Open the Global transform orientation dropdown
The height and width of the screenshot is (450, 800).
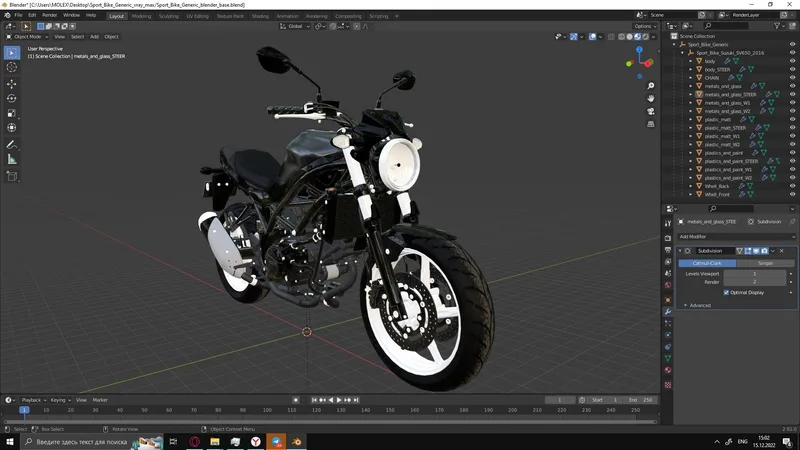coord(295,26)
